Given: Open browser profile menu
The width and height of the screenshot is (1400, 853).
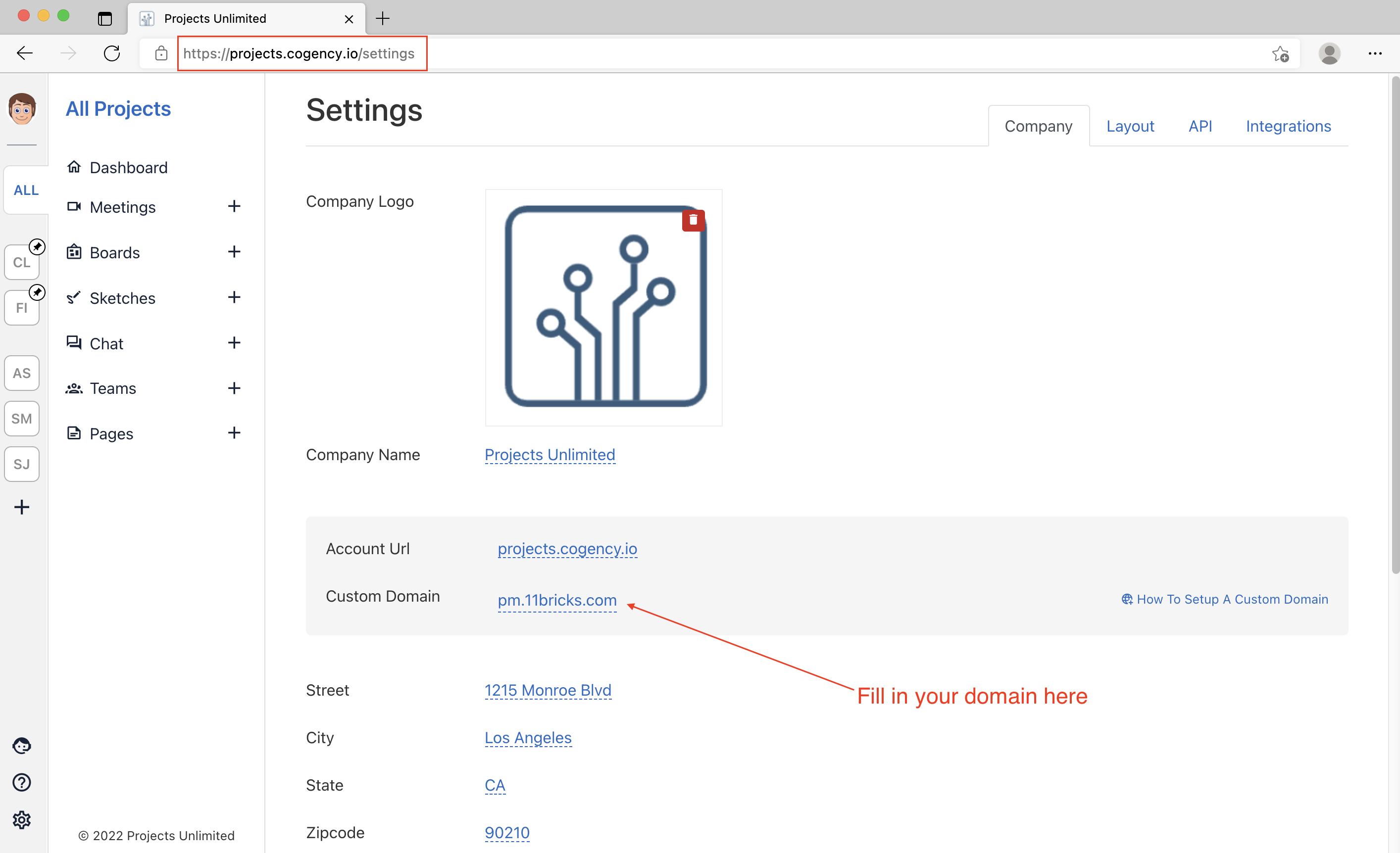Looking at the screenshot, I should [1329, 53].
